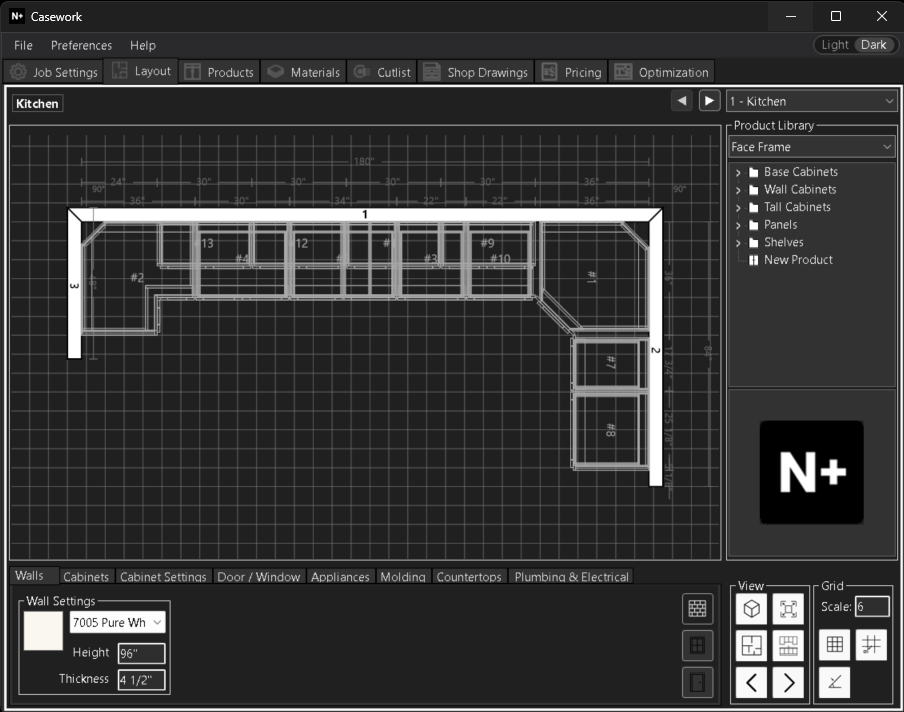Switch to Dark theme
Image resolution: width=904 pixels, height=712 pixels.
[x=873, y=45]
